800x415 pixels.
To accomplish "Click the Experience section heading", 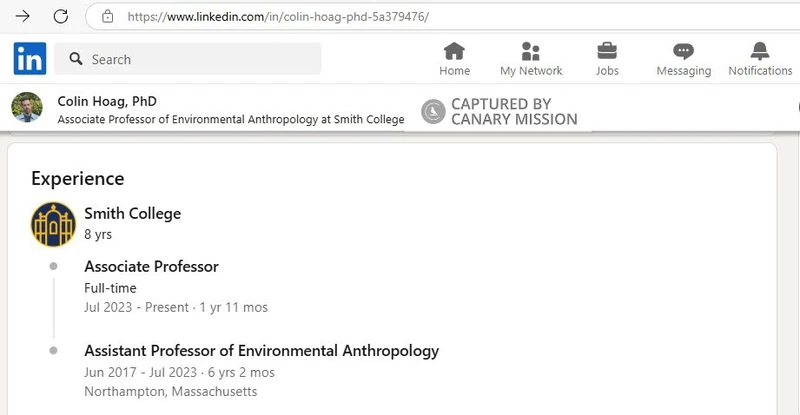I will [x=78, y=179].
